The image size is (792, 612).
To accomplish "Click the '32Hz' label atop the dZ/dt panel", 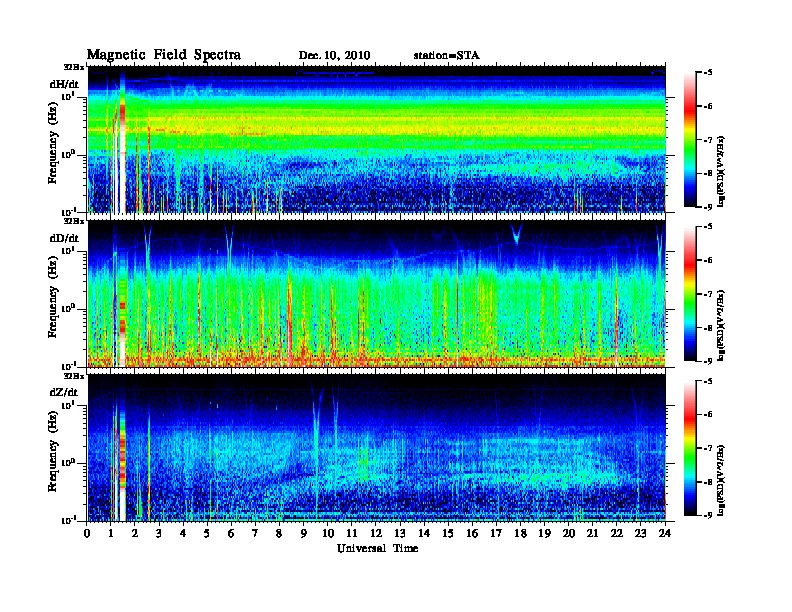I will click(x=74, y=376).
